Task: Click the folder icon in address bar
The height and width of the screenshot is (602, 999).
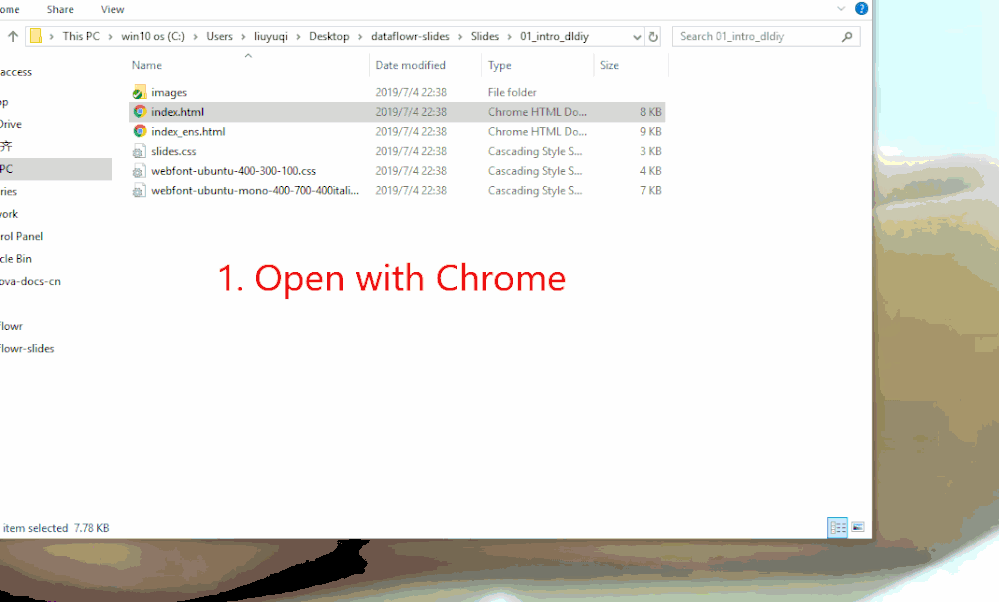Action: tap(36, 36)
